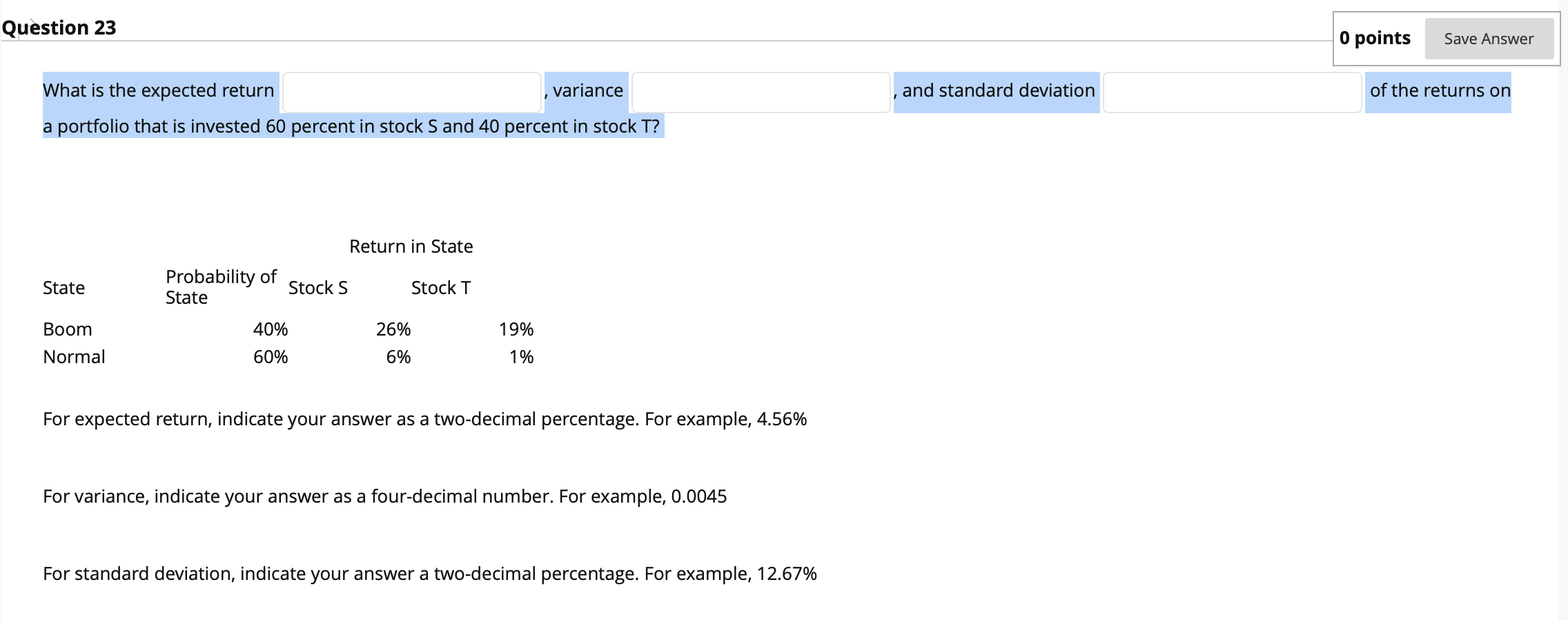Click inside the standard deviation input field
Viewport: 1568px width, 620px height.
click(1232, 93)
